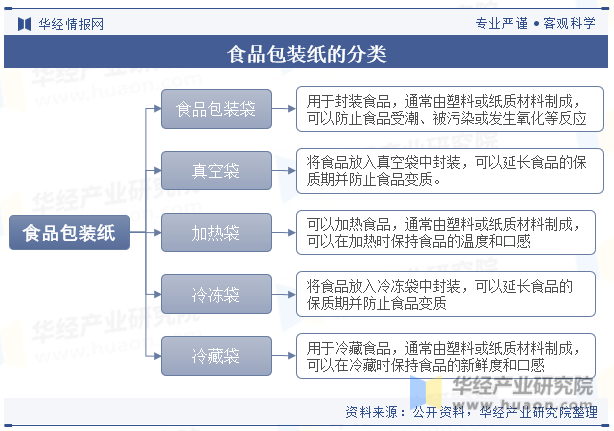Click description starting 将食品放入冷冻袋中封装
614x431 pixels.
point(446,294)
